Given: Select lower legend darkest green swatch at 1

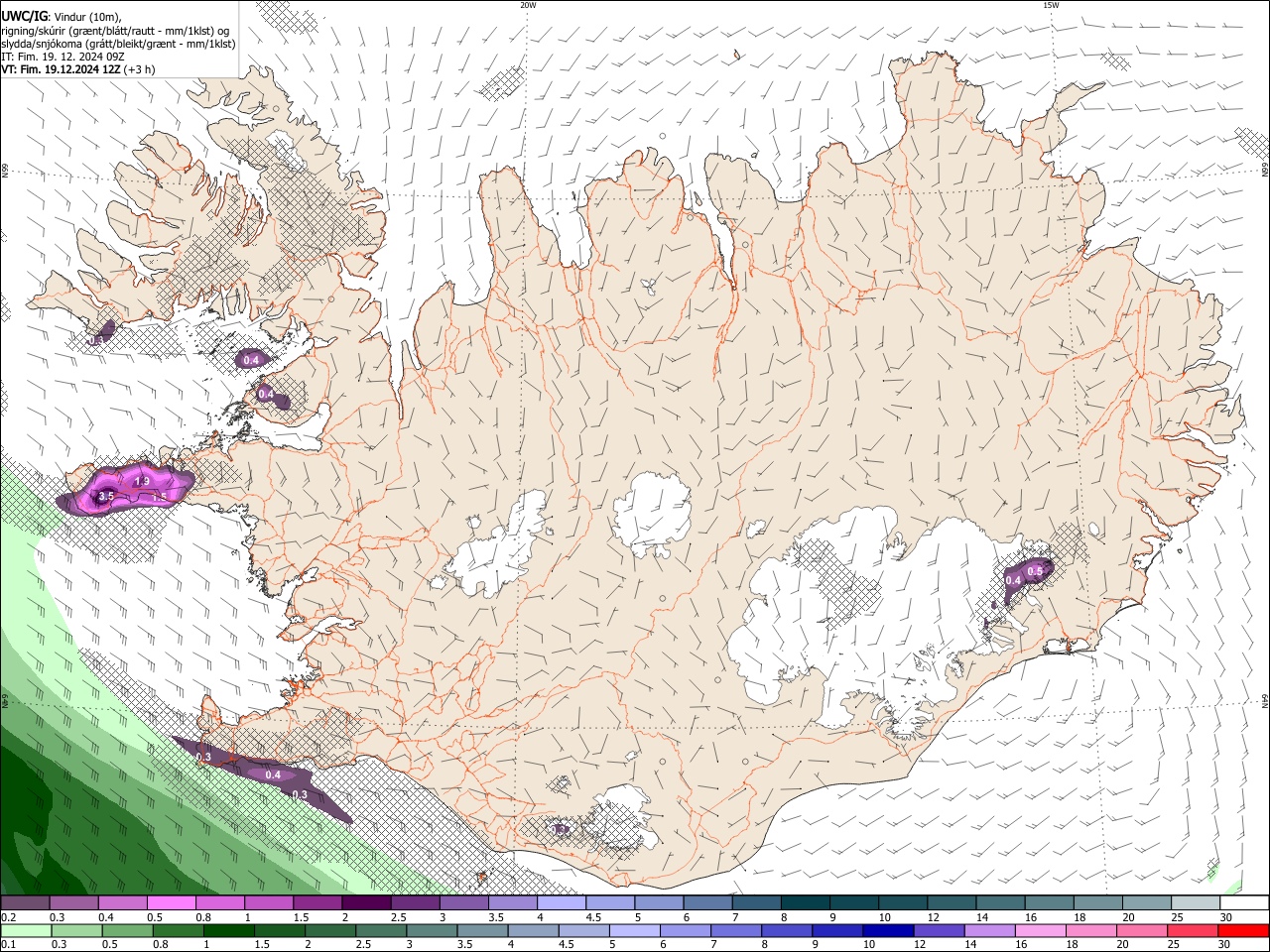Looking at the screenshot, I should (x=228, y=931).
